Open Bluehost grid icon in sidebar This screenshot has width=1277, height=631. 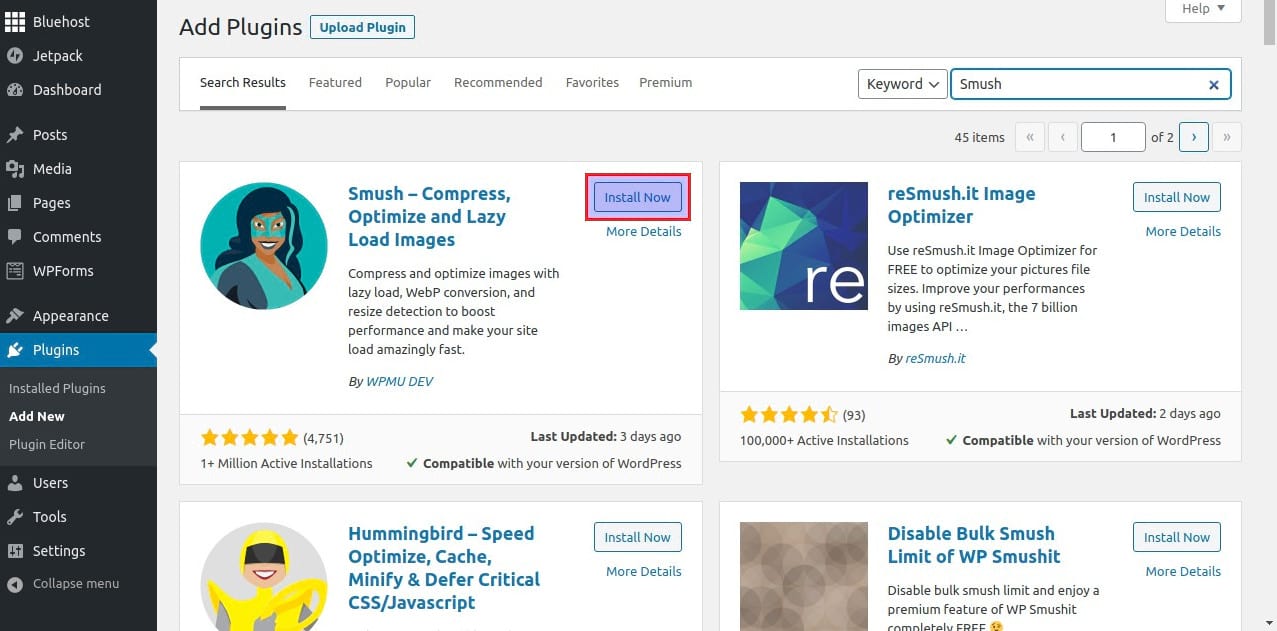click(15, 21)
